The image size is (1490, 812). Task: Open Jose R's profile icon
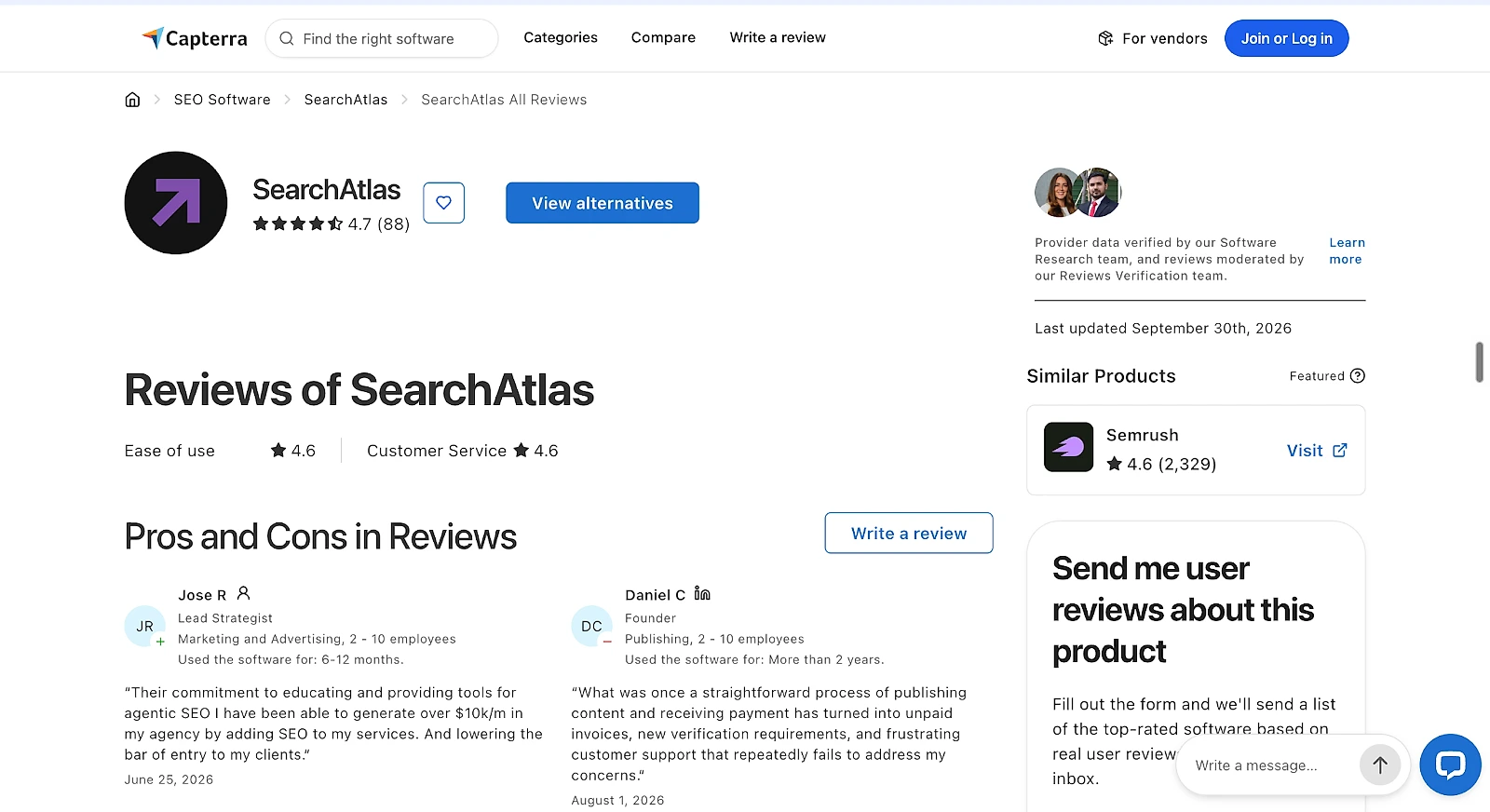[x=243, y=593]
